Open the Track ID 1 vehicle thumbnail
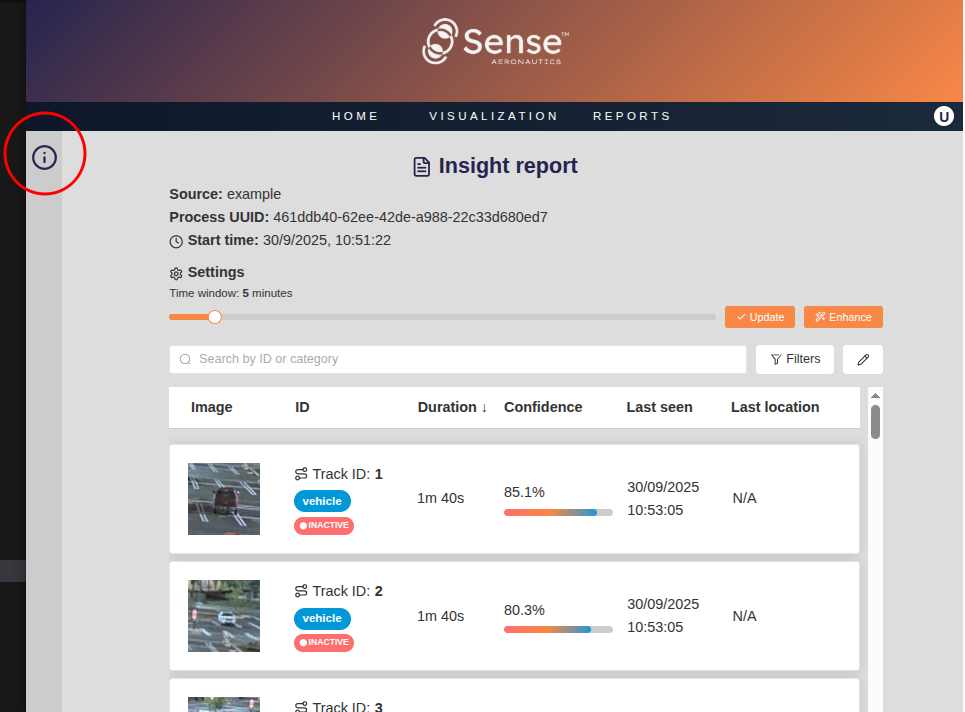This screenshot has height=712, width=965. (x=224, y=499)
